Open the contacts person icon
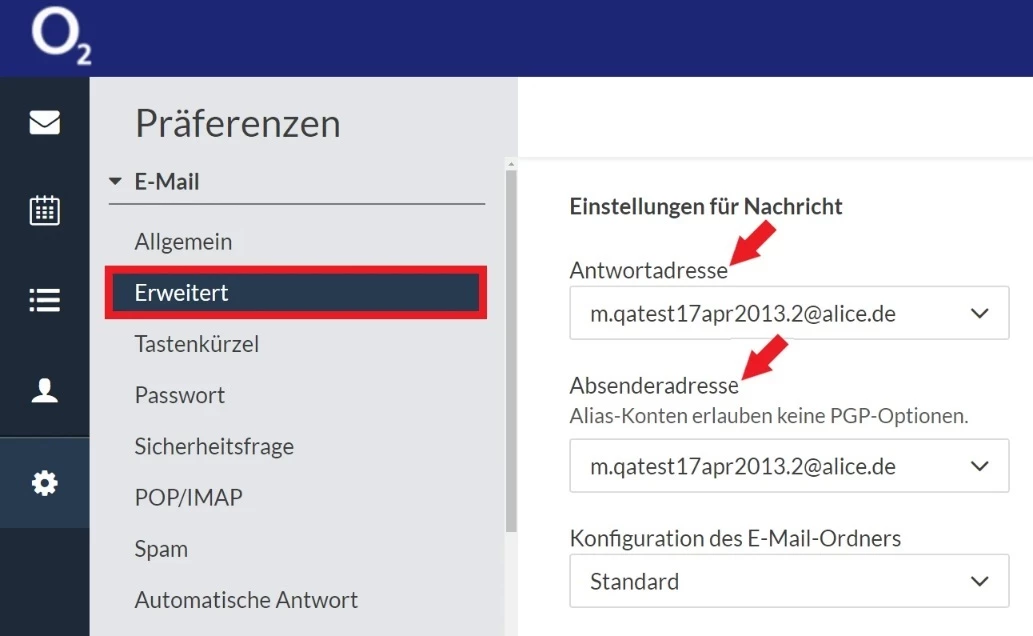This screenshot has height=636, width=1033. 44,390
